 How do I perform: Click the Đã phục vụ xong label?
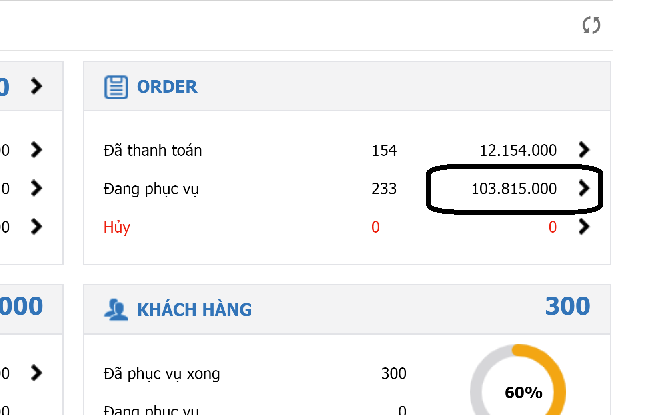[162, 374]
